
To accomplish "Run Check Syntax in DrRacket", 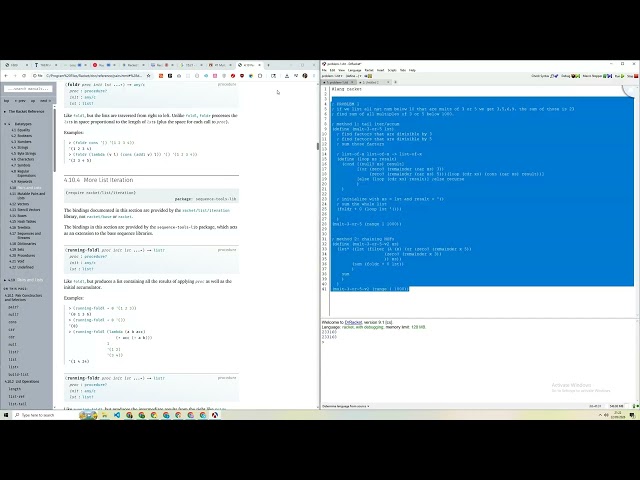I will pos(544,76).
